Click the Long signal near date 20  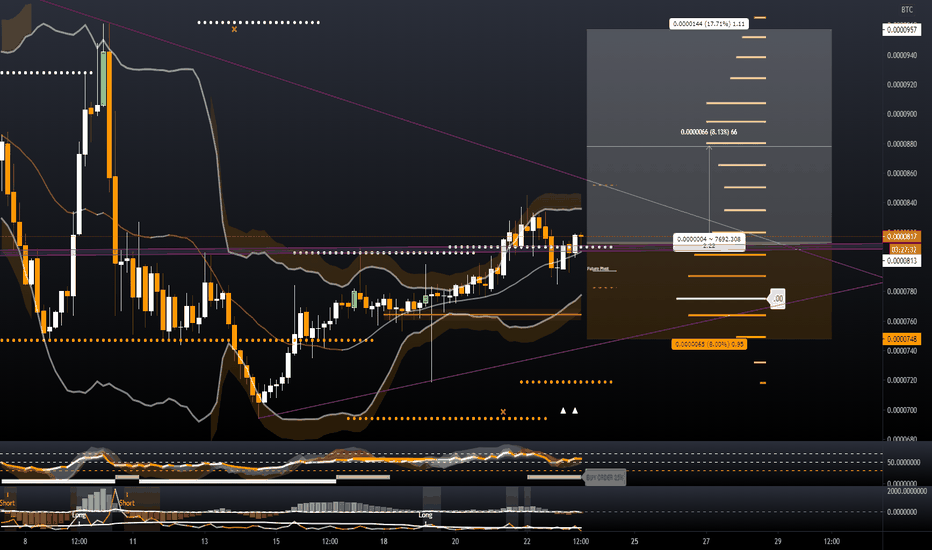click(x=426, y=515)
